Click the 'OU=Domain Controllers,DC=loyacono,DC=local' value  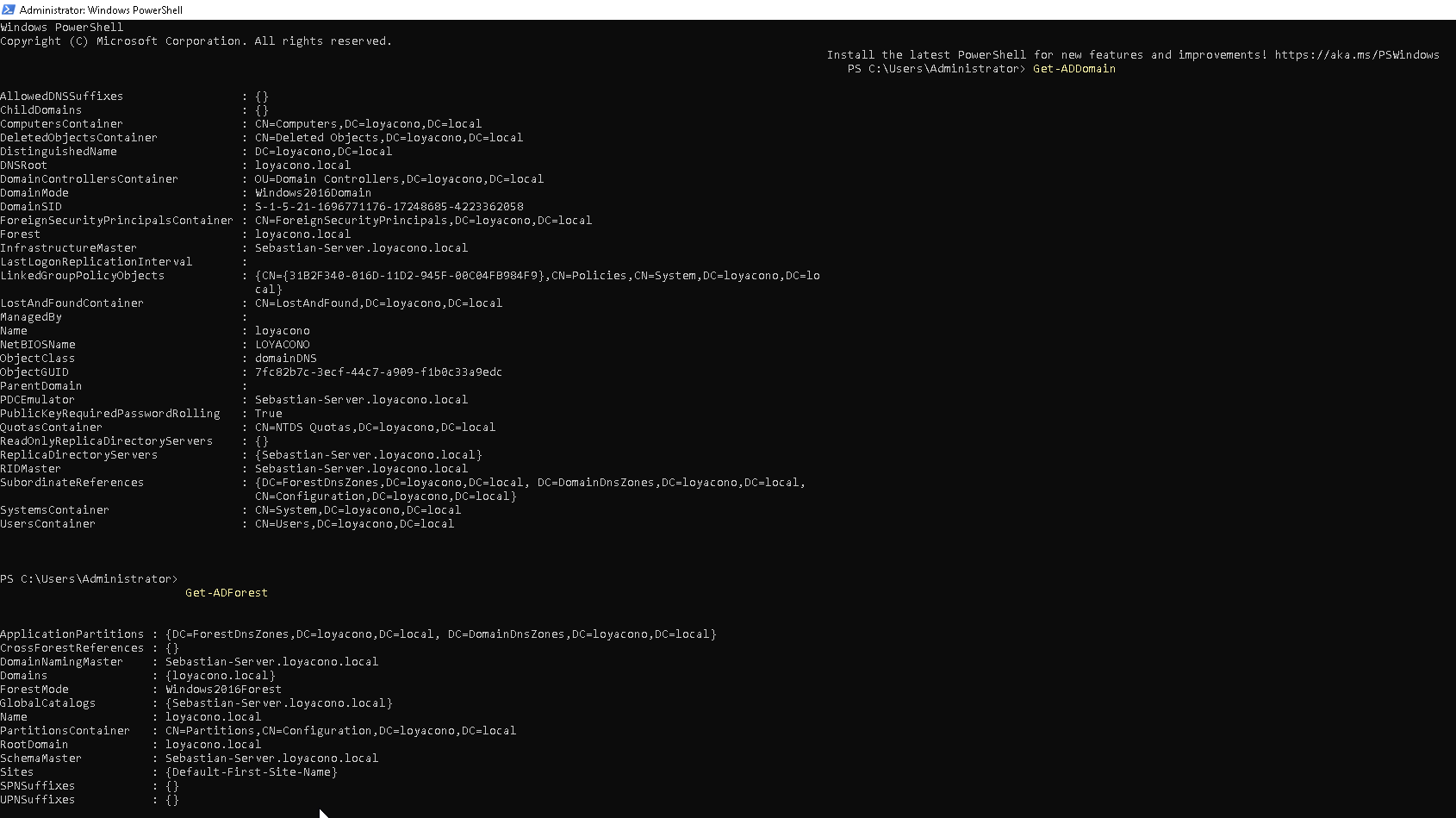(399, 179)
